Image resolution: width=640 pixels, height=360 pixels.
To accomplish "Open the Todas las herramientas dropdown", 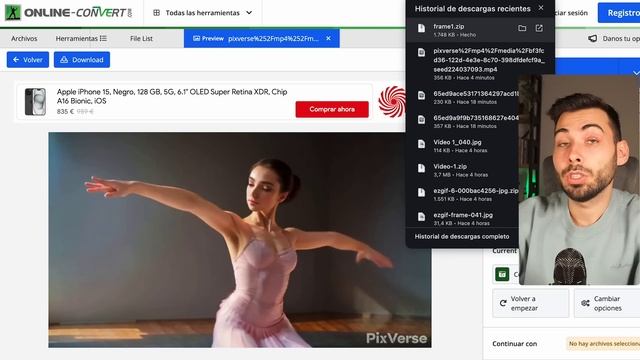I will 202,13.
